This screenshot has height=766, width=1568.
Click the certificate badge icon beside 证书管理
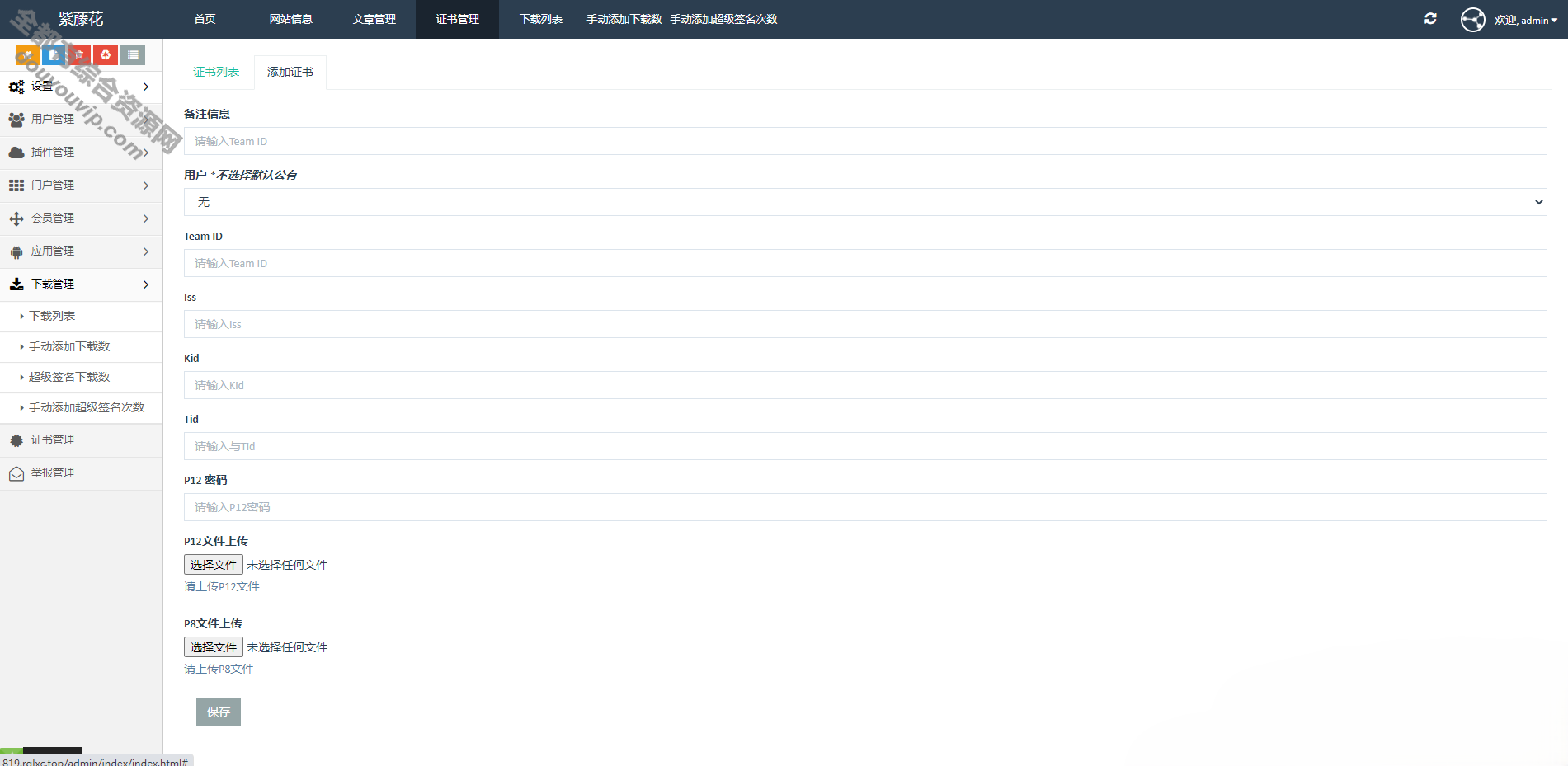[16, 440]
